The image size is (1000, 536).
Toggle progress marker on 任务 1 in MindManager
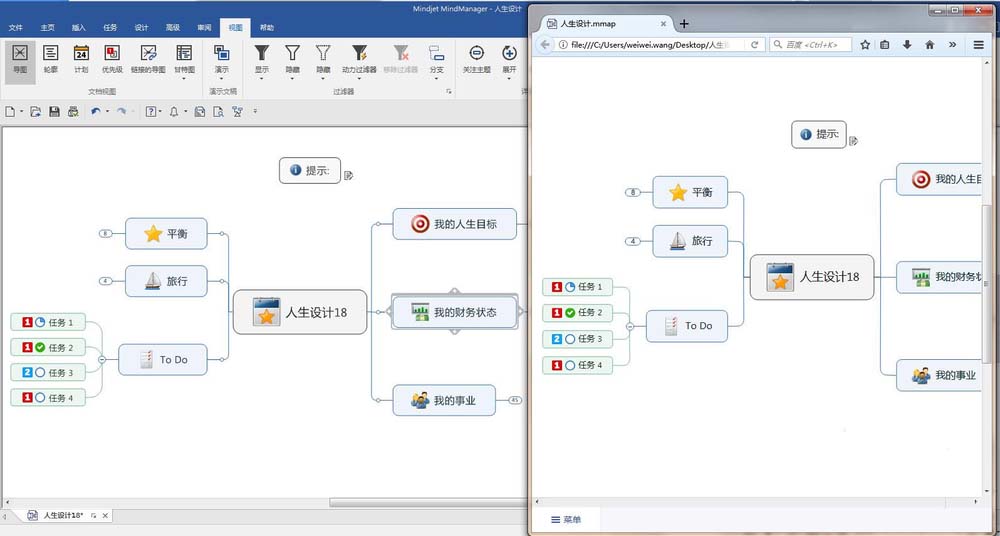pyautogui.click(x=40, y=322)
